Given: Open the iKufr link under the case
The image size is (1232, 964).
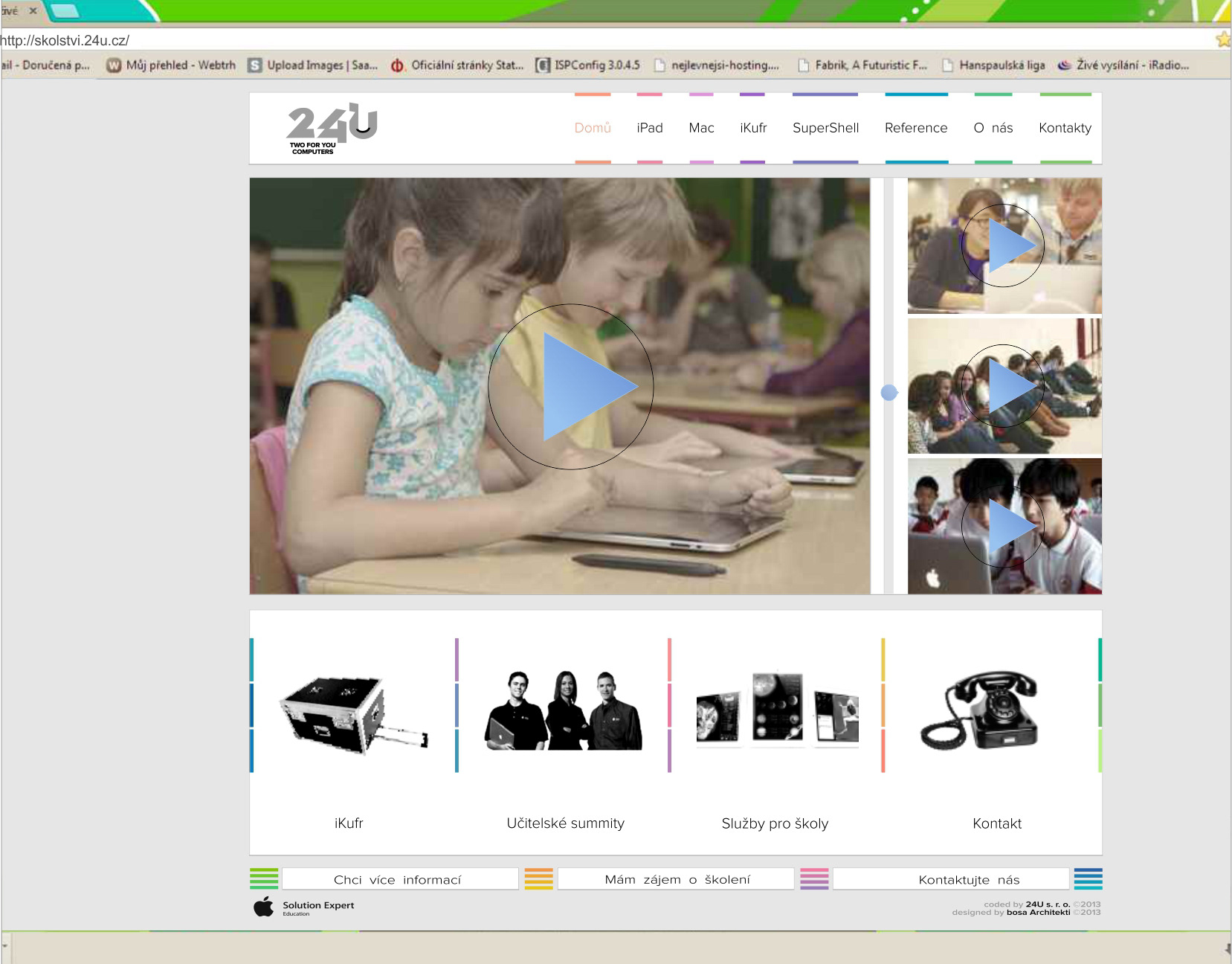Looking at the screenshot, I should (349, 823).
